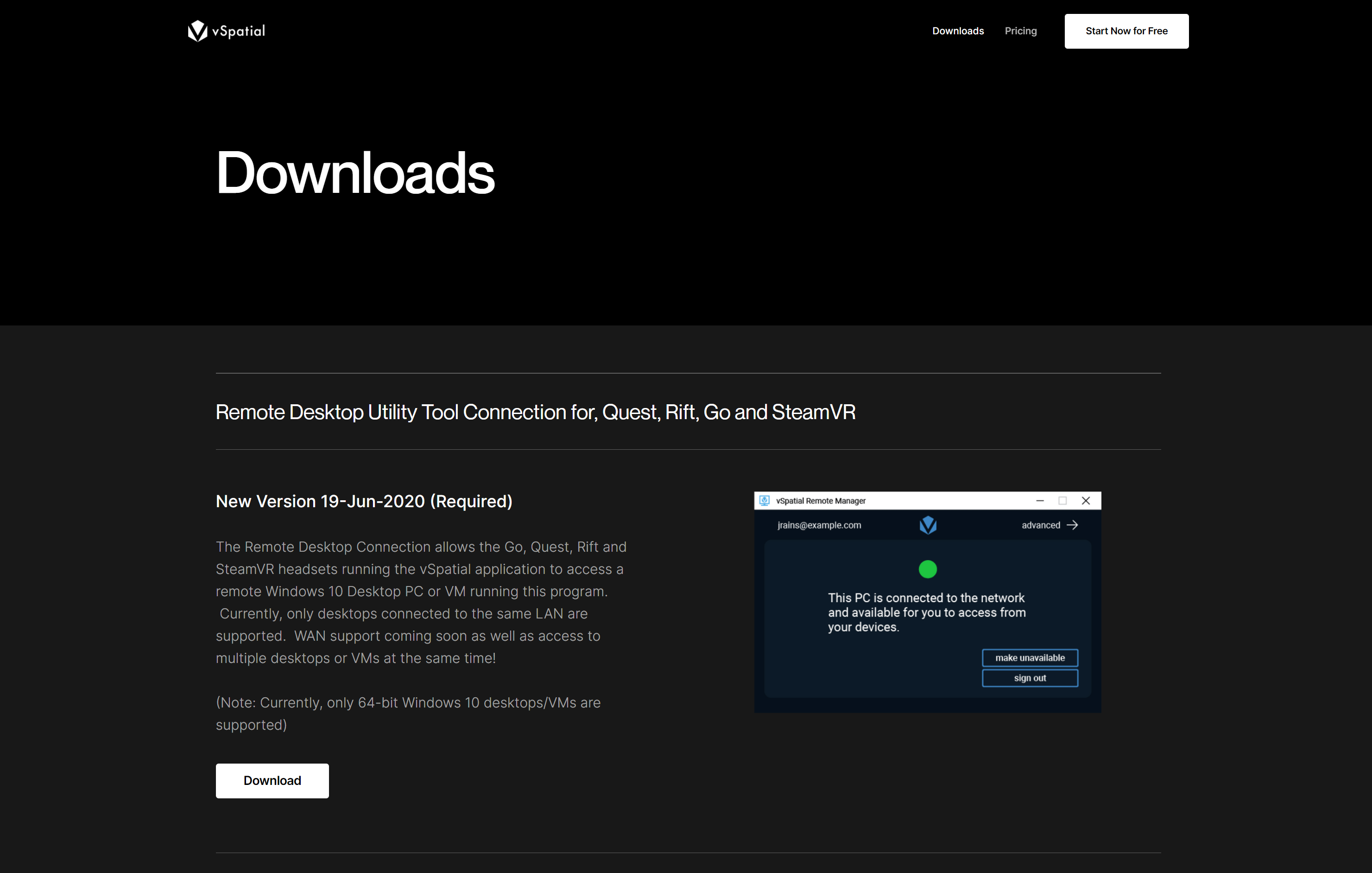
Task: Click the 'This PC is connected' message
Action: pyautogui.click(x=926, y=612)
